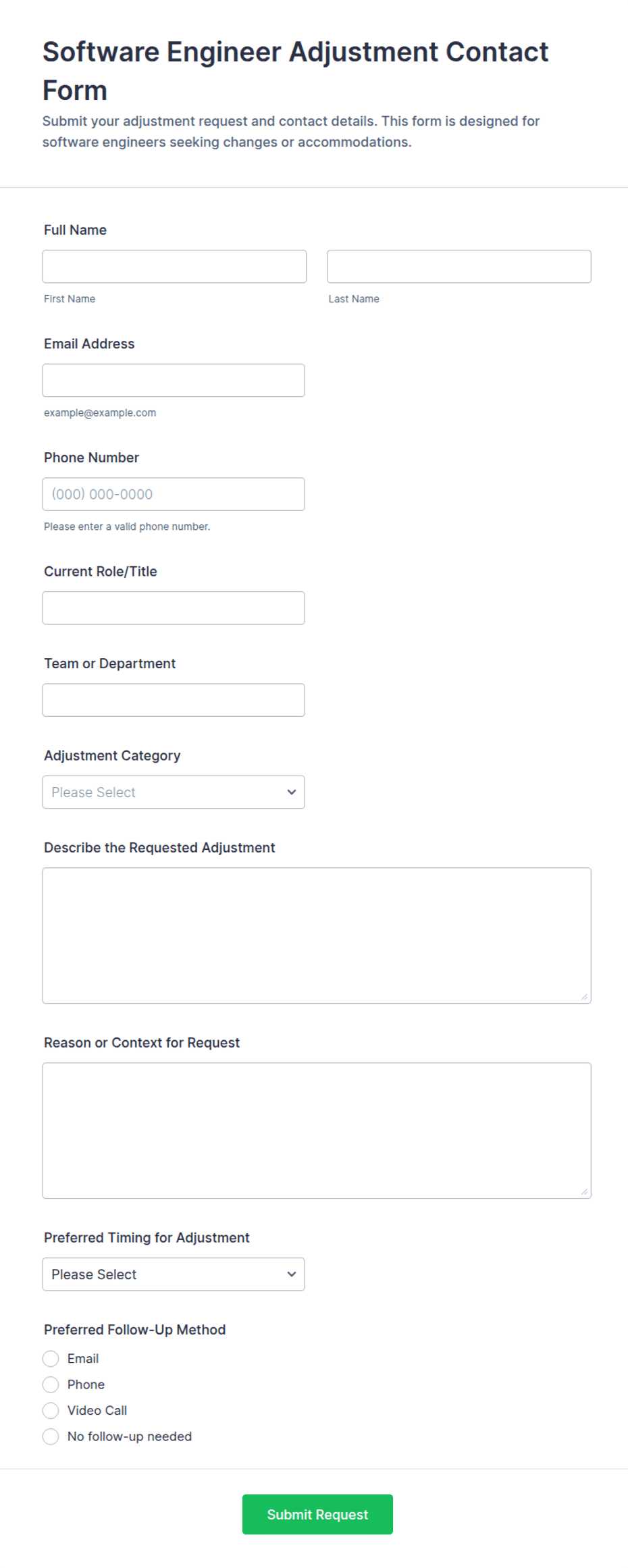Click the Submit Request button
Viewport: 628px width, 1568px height.
point(317,1515)
